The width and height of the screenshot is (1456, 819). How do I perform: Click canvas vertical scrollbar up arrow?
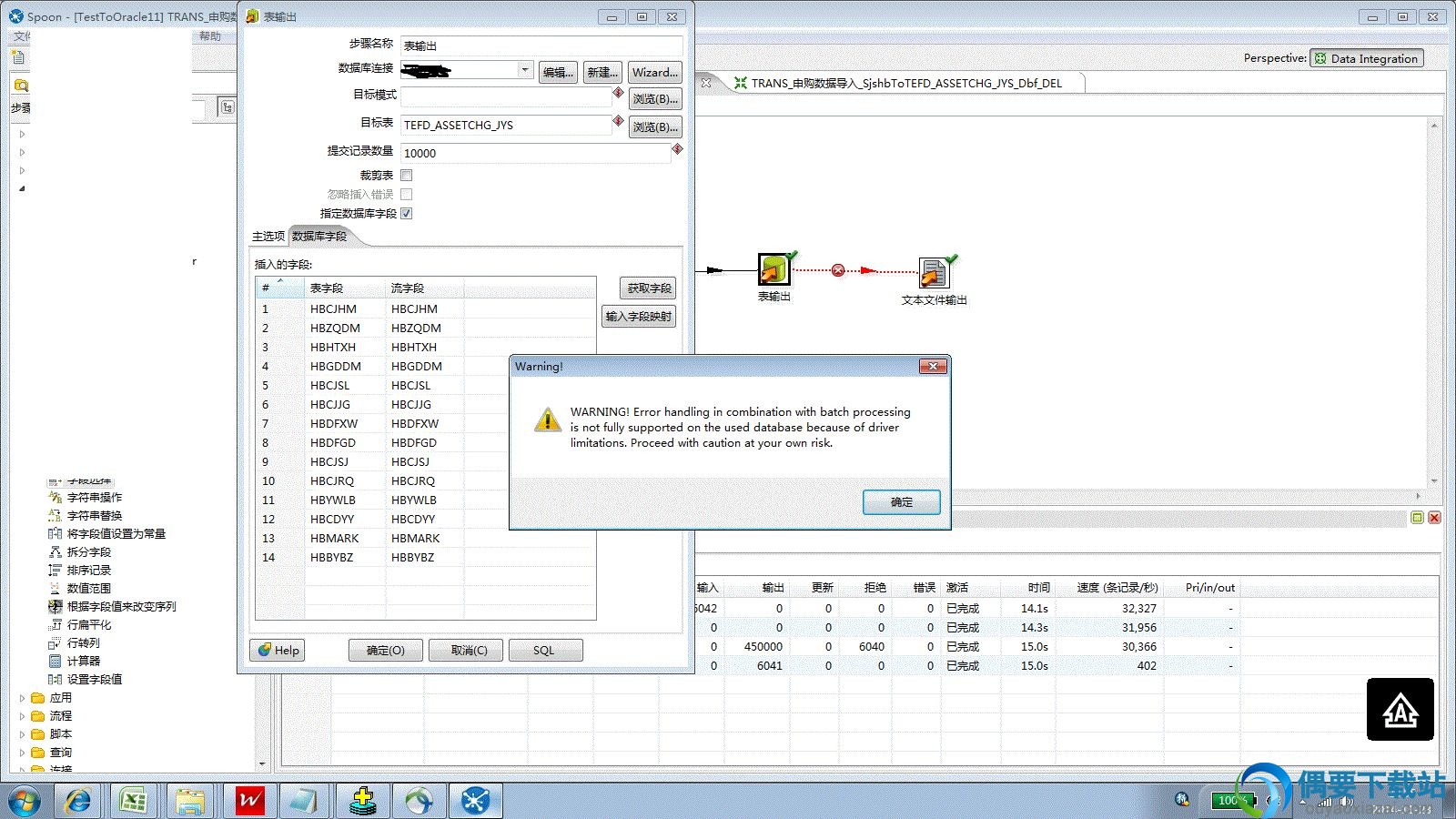click(1434, 126)
